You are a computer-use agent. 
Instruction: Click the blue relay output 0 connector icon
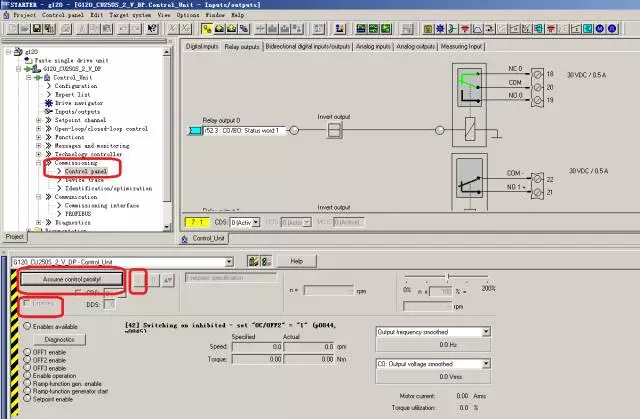[197, 130]
